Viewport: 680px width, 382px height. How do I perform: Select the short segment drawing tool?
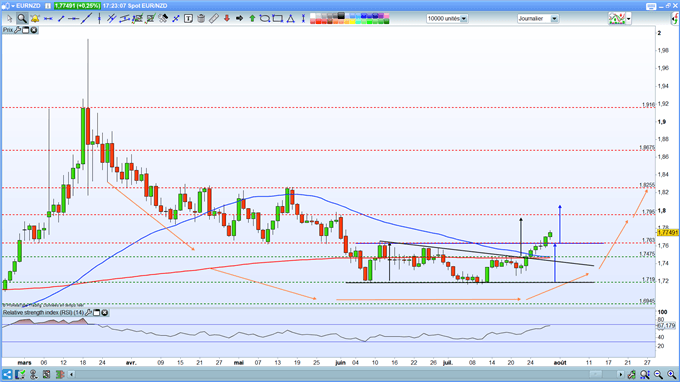[61, 19]
